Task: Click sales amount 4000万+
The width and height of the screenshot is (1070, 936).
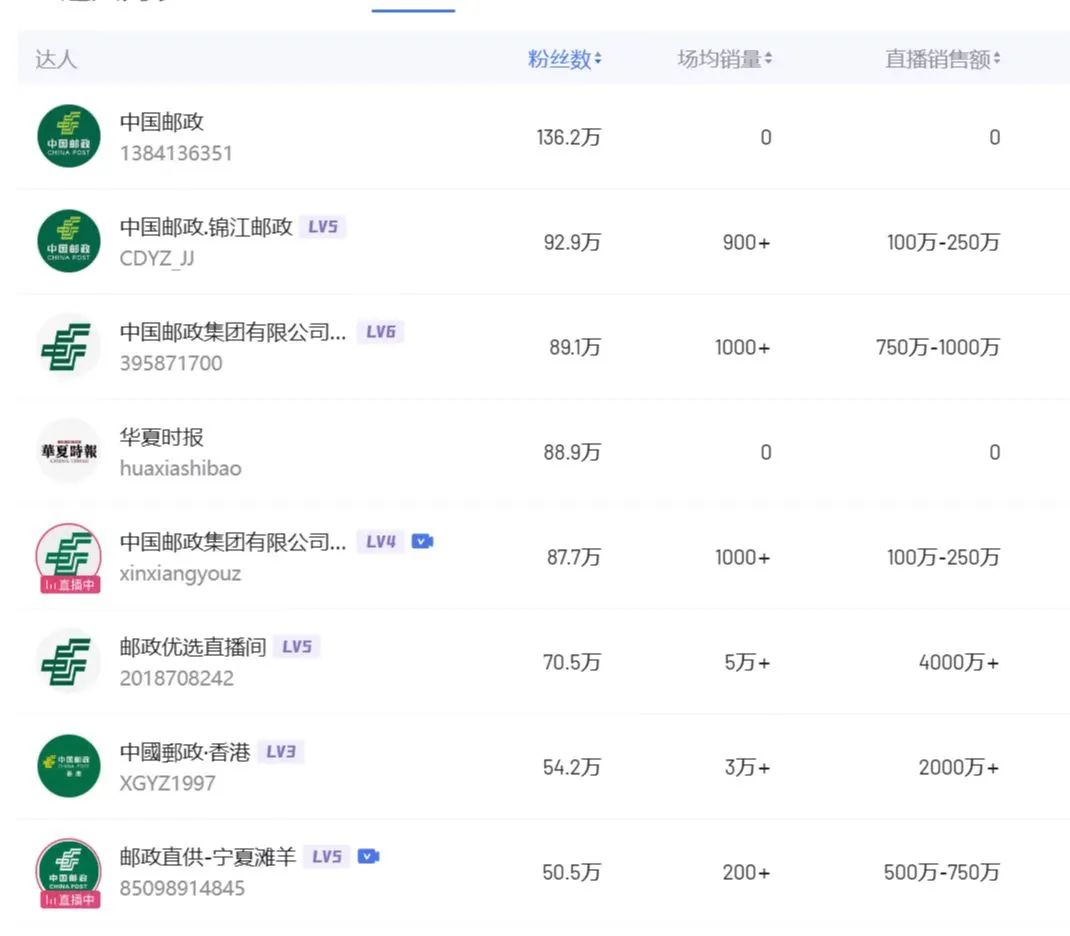Action: (959, 663)
